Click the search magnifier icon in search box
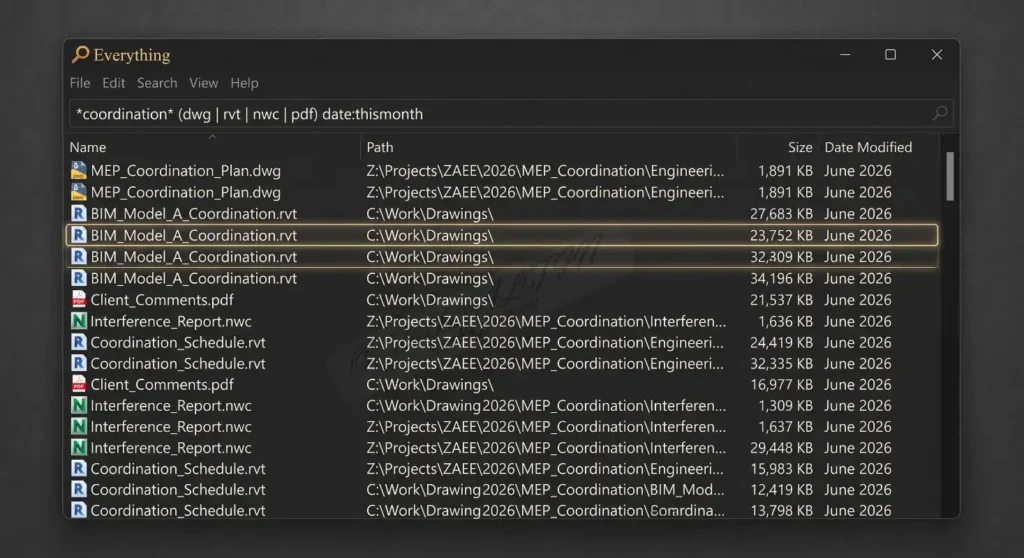 coord(940,114)
